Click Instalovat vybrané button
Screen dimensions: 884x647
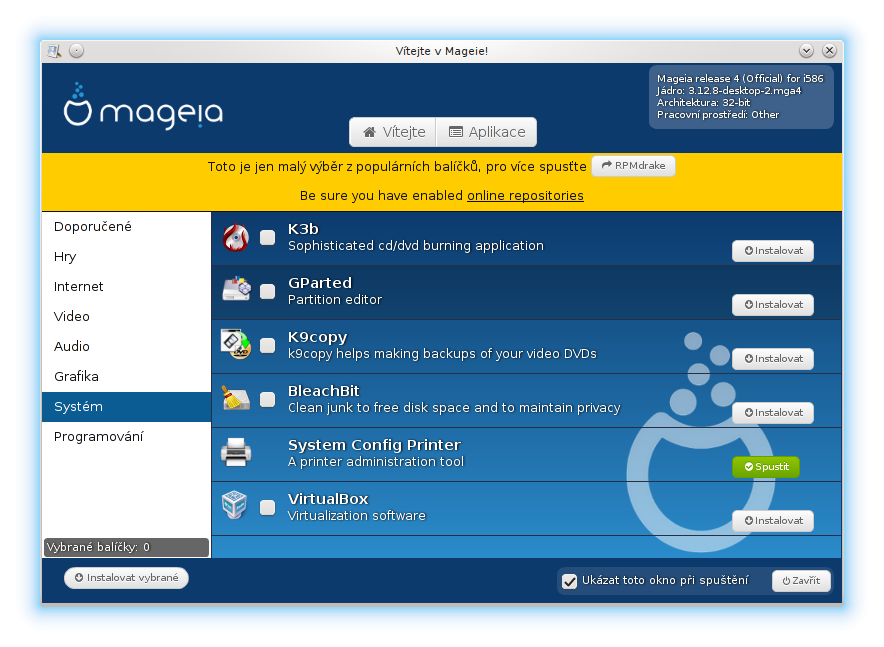pos(126,578)
